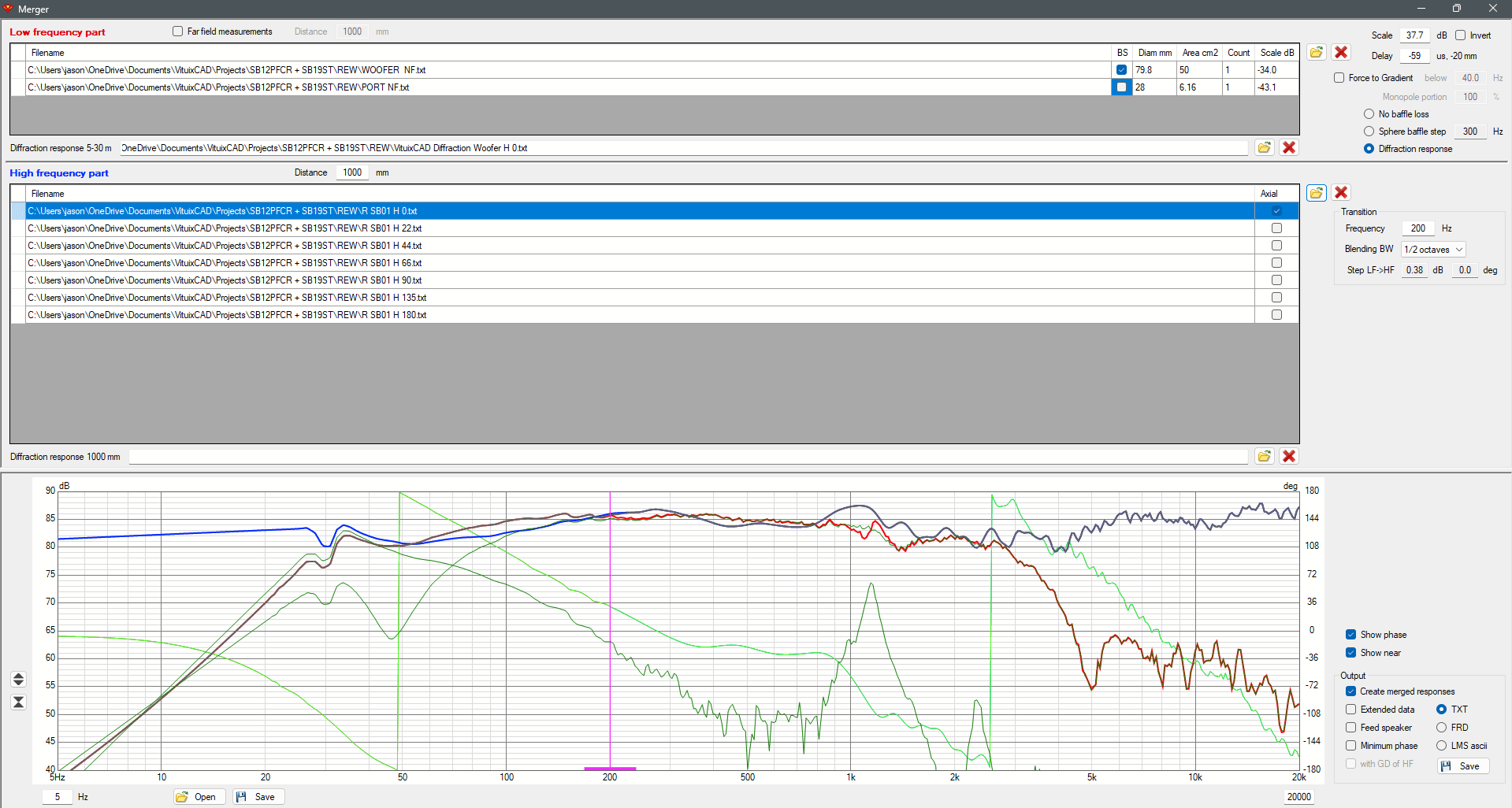Viewport: 1512px width, 808px height.
Task: Click Area cm2 cell 6.16 of PORT
Action: [x=1199, y=87]
